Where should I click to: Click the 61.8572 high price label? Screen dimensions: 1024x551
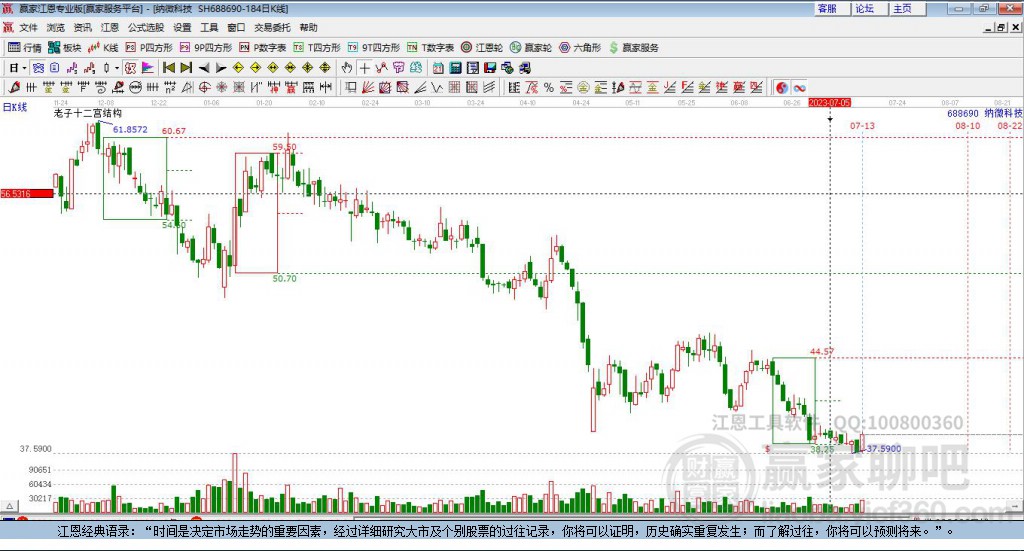tap(130, 129)
